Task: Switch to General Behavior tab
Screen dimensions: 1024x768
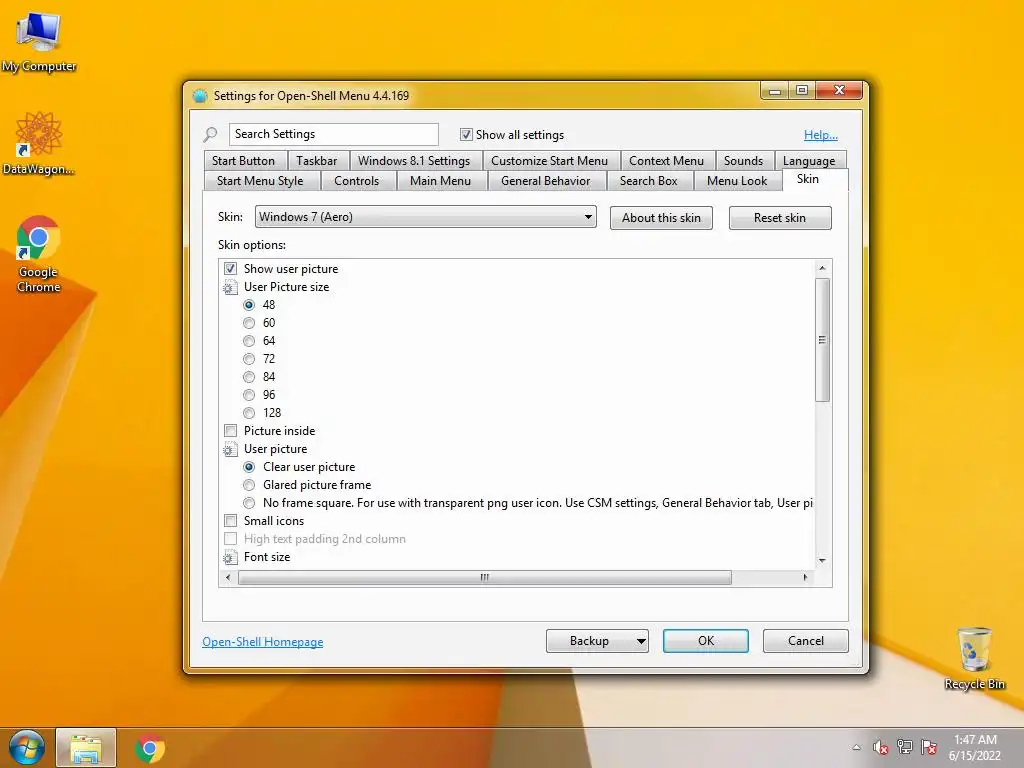Action: coord(545,181)
